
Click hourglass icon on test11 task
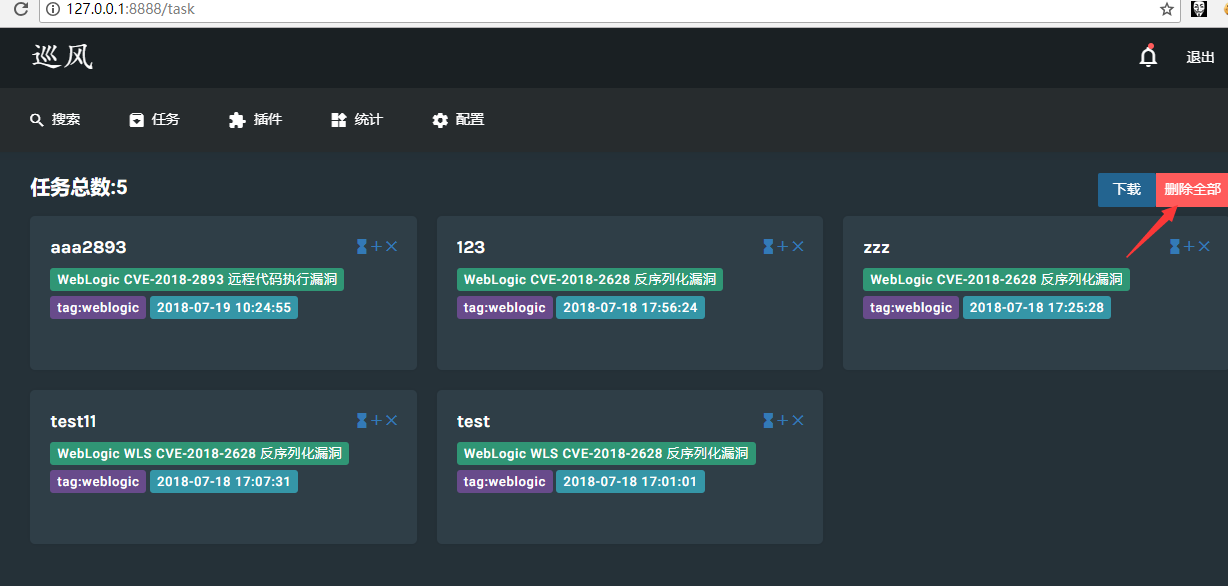[x=362, y=420]
